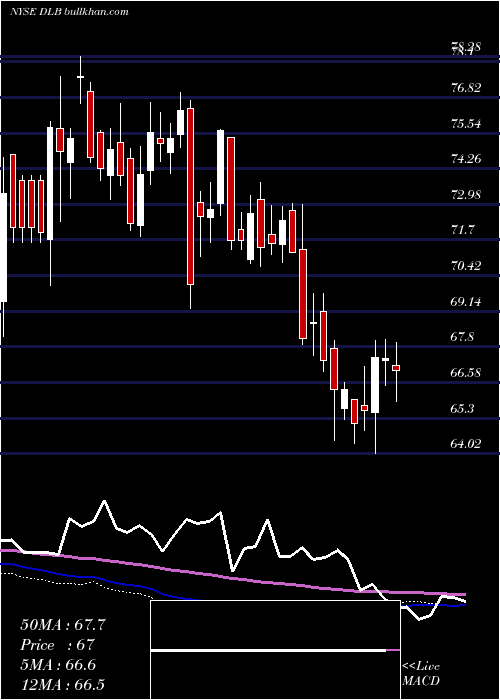Click the MACD histogram box

click(x=275, y=650)
